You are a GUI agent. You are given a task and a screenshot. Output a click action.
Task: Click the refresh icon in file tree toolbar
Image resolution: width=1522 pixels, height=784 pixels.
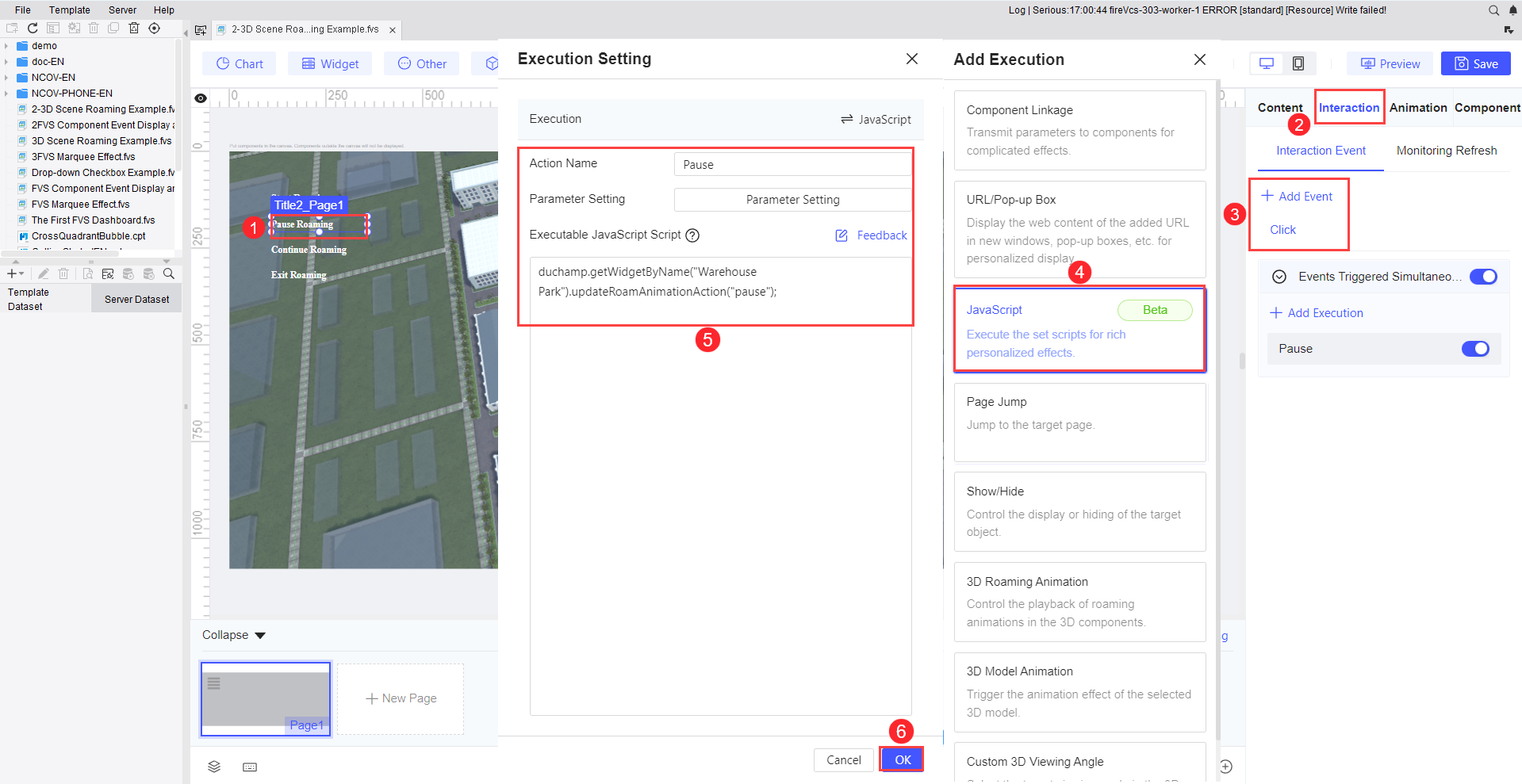pyautogui.click(x=33, y=29)
